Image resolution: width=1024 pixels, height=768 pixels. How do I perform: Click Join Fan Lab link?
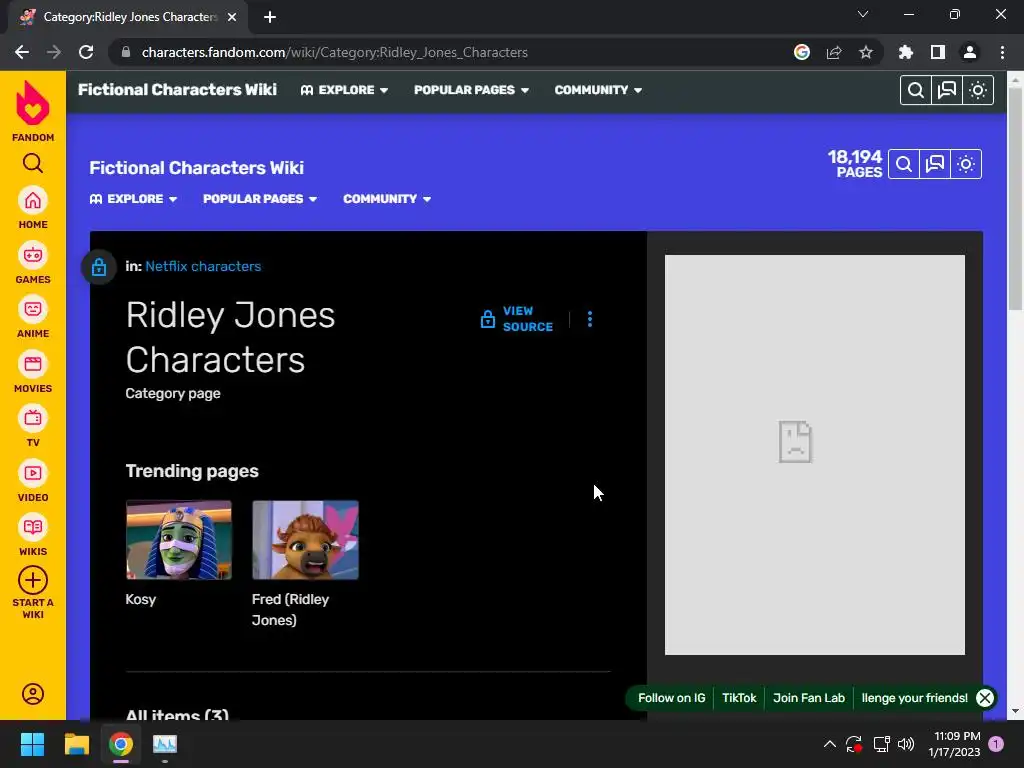(808, 697)
